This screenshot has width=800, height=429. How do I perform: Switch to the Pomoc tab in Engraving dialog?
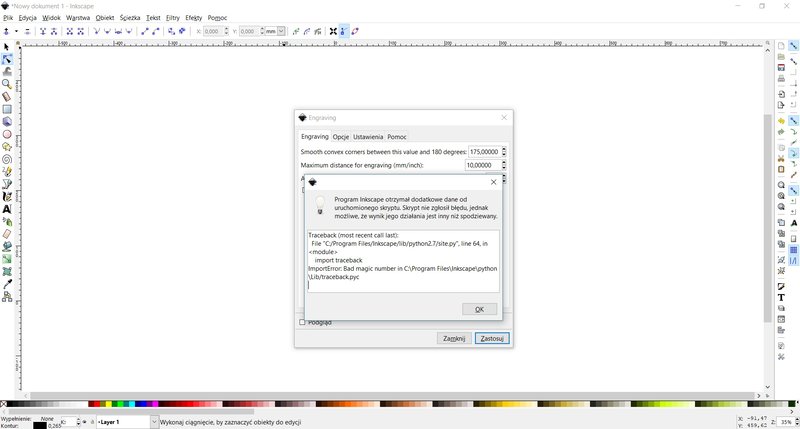pos(396,137)
